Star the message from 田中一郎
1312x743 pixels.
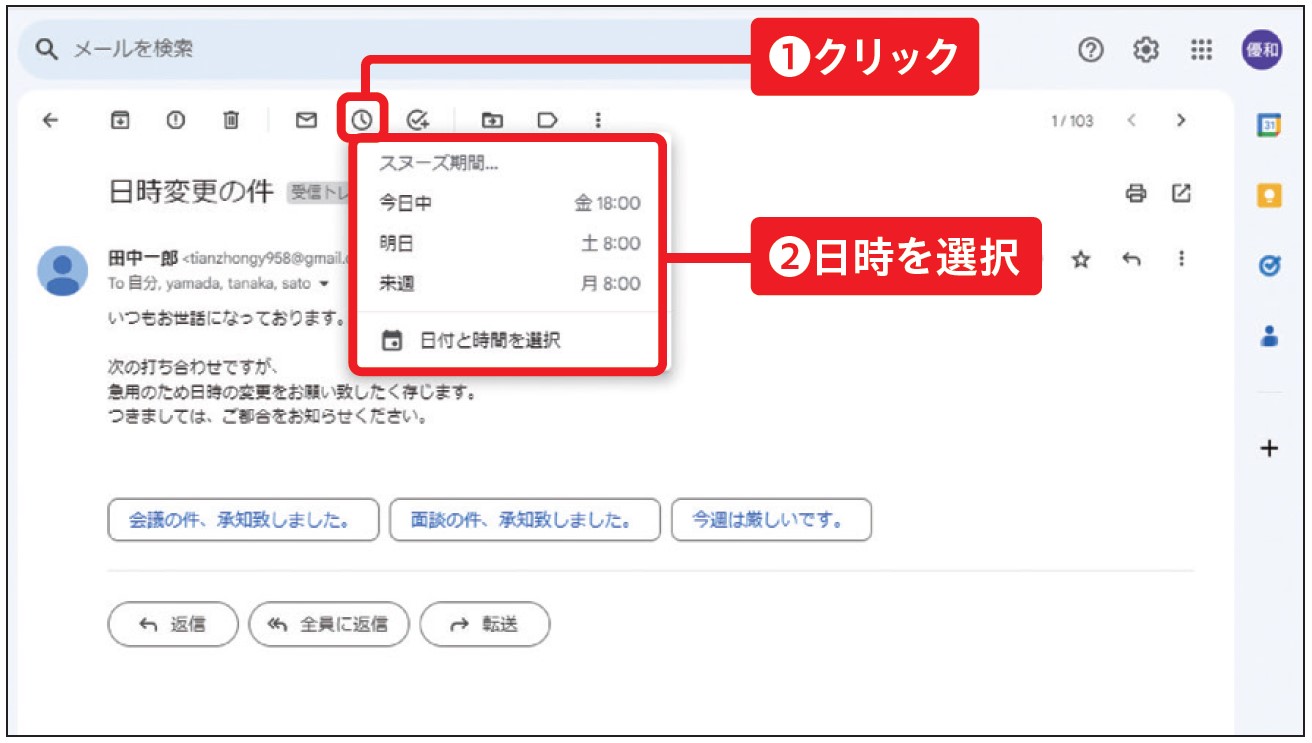[1080, 259]
